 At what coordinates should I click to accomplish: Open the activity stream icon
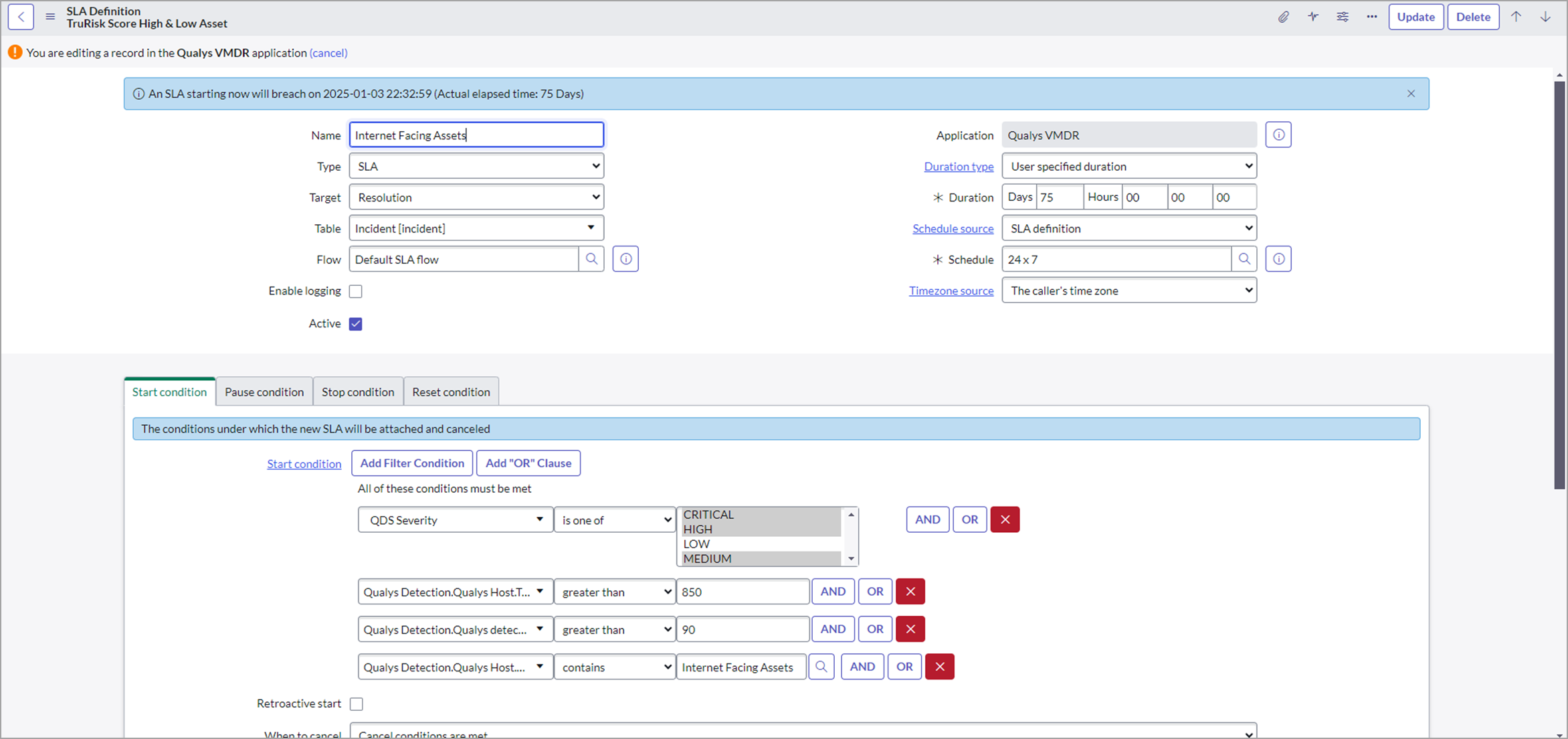pyautogui.click(x=1313, y=17)
